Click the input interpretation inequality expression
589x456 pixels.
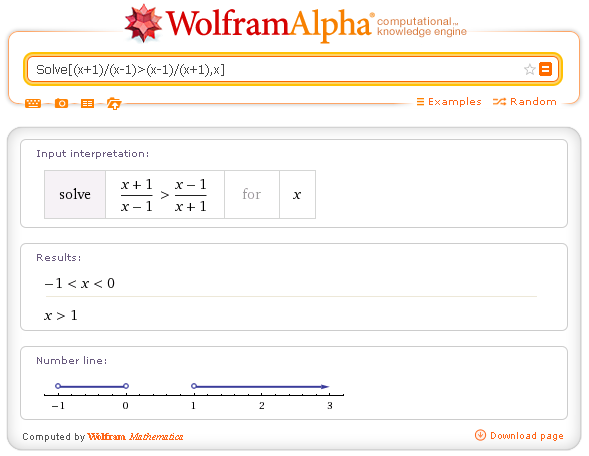click(165, 195)
